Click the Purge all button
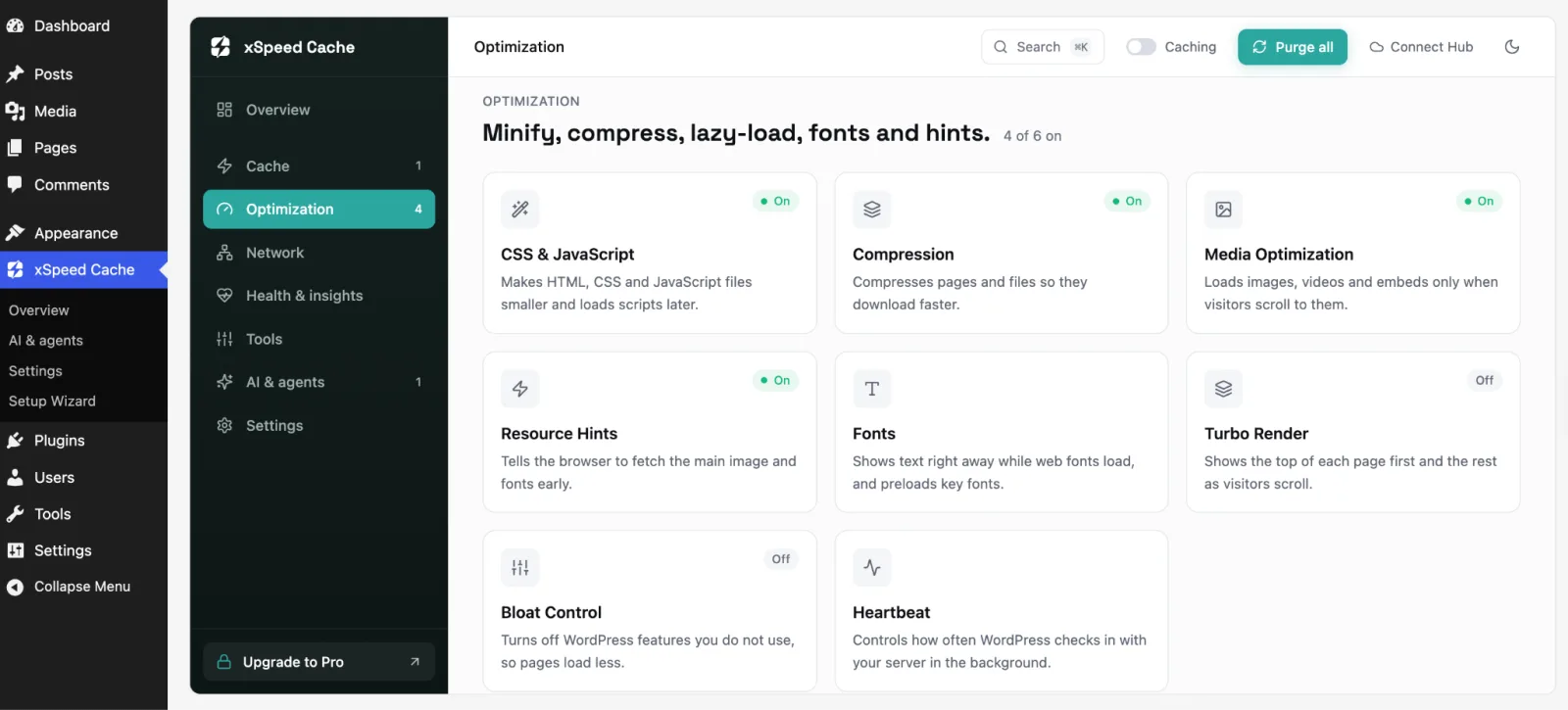Viewport: 1568px width, 710px height. pyautogui.click(x=1293, y=47)
